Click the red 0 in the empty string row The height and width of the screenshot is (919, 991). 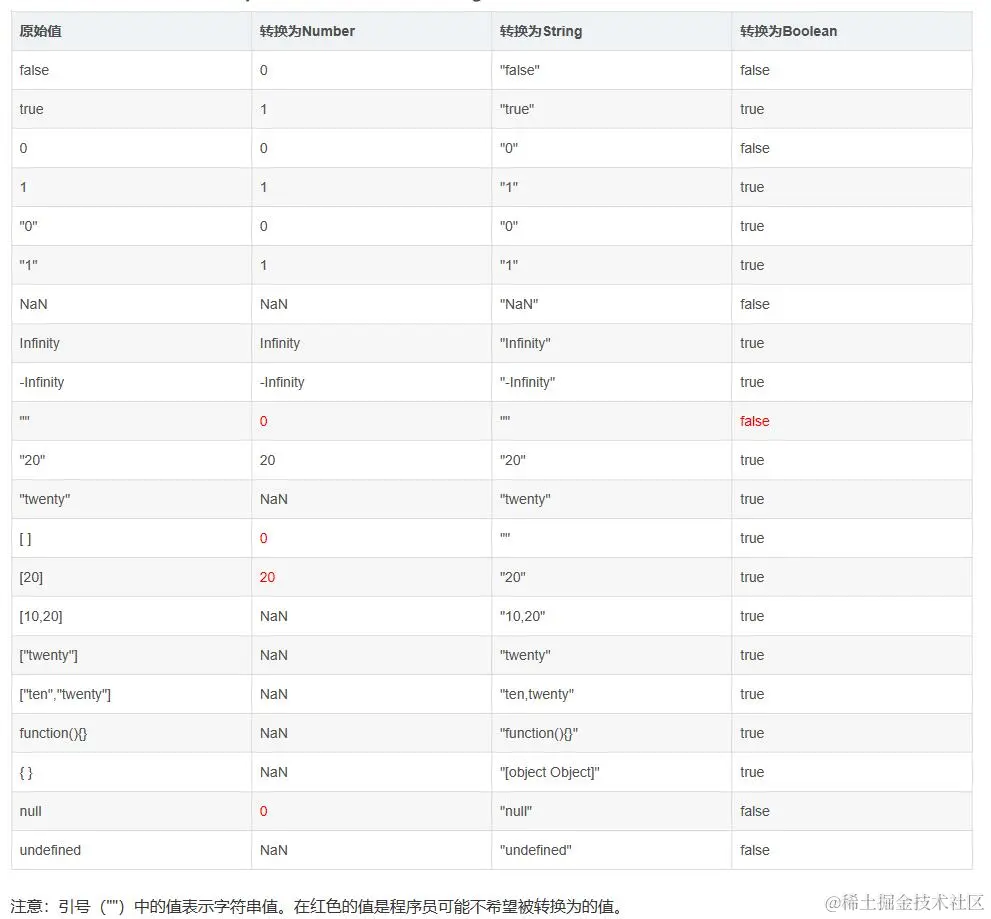point(264,421)
